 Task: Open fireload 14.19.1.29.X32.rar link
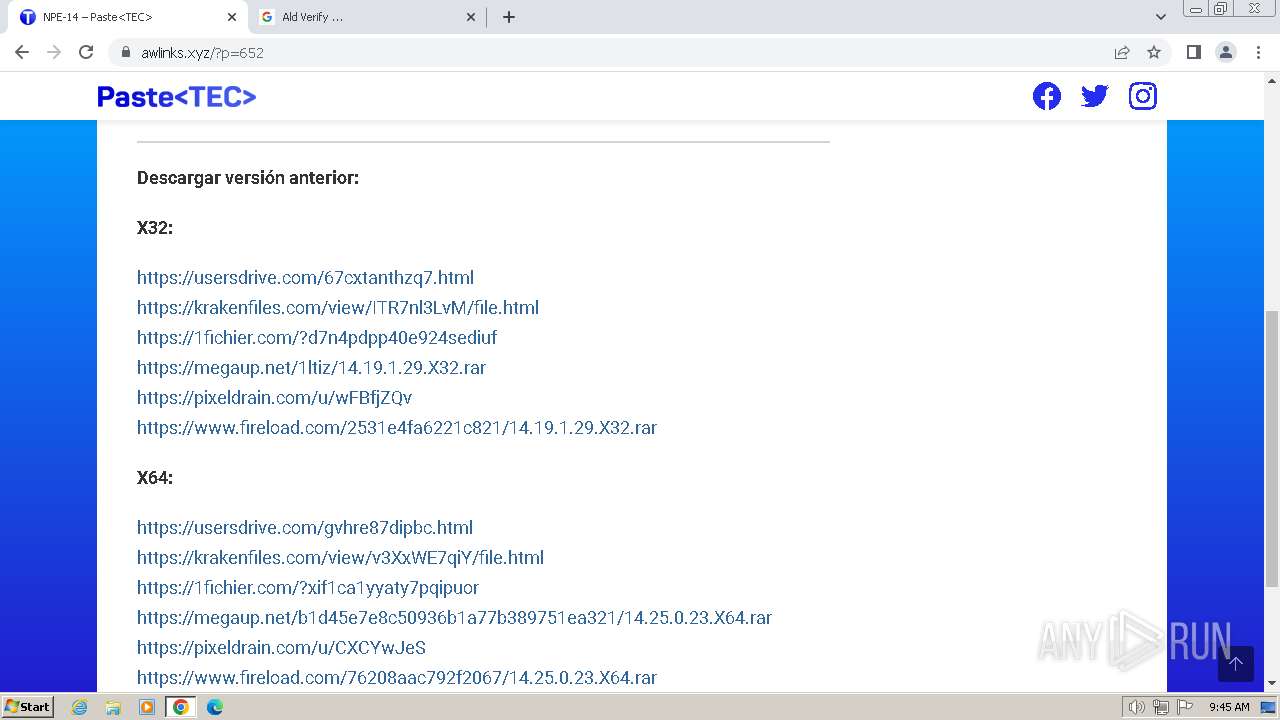[397, 427]
